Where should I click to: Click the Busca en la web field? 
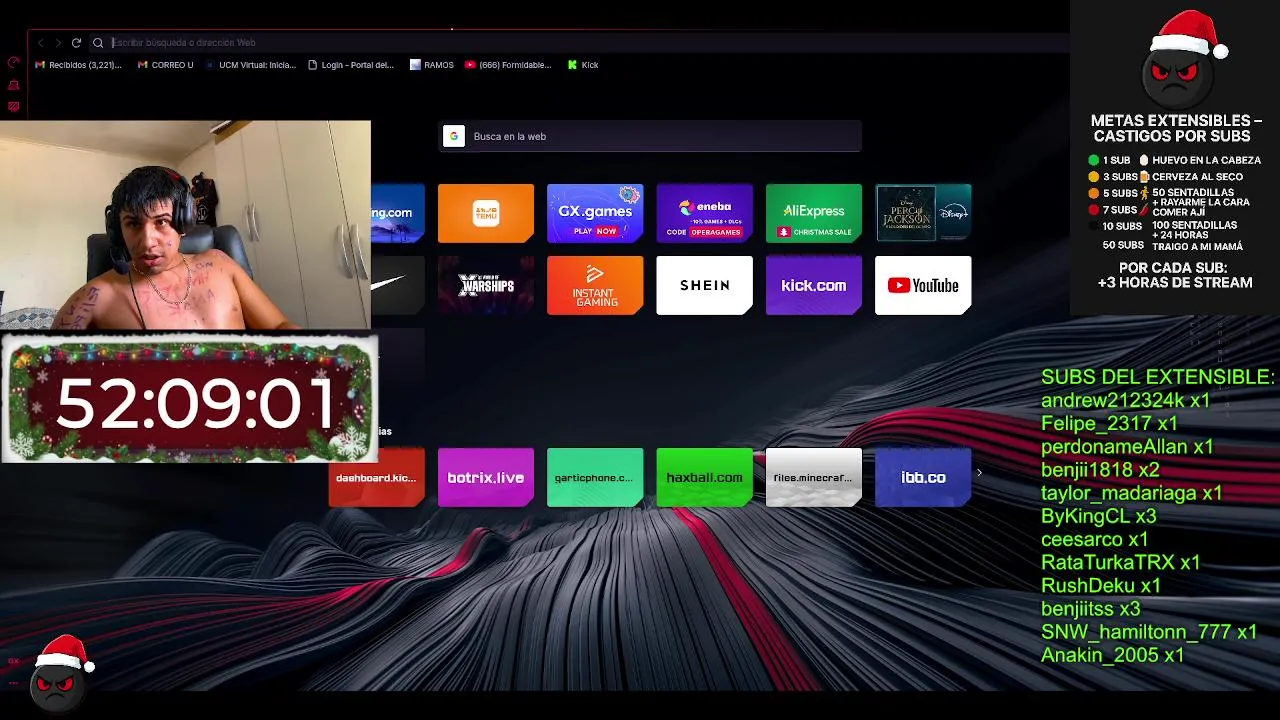tap(650, 137)
